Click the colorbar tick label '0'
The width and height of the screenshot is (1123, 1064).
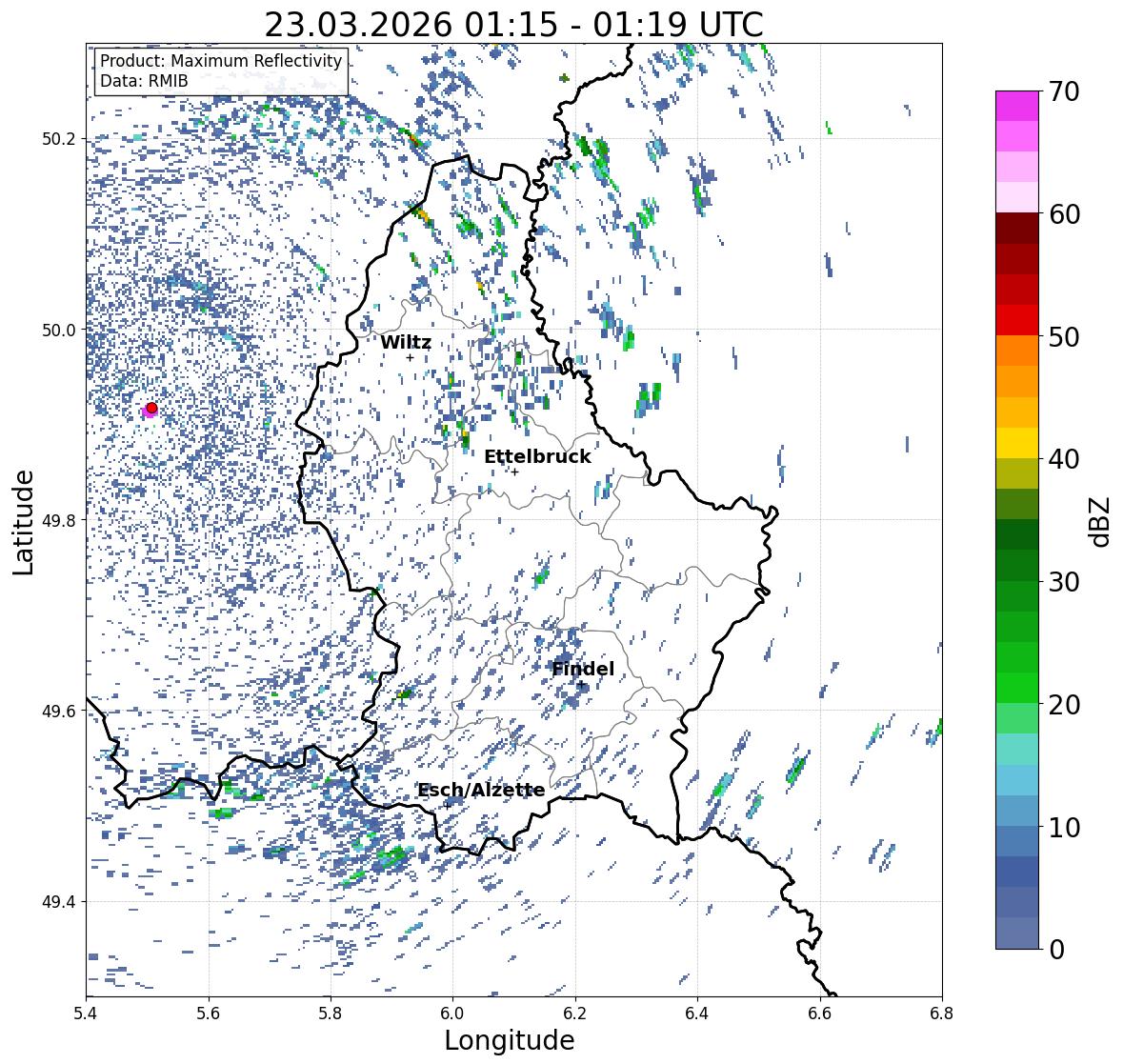coord(1056,950)
